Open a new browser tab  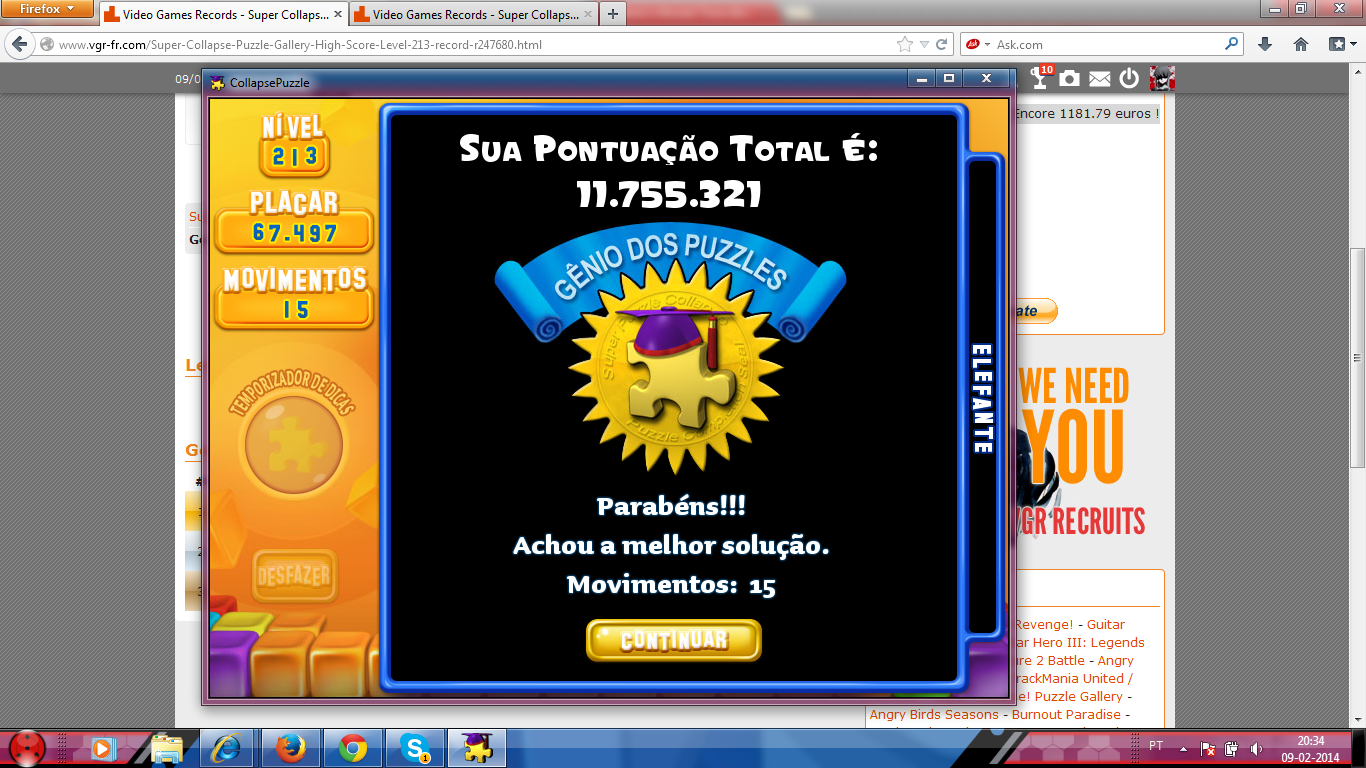point(612,14)
